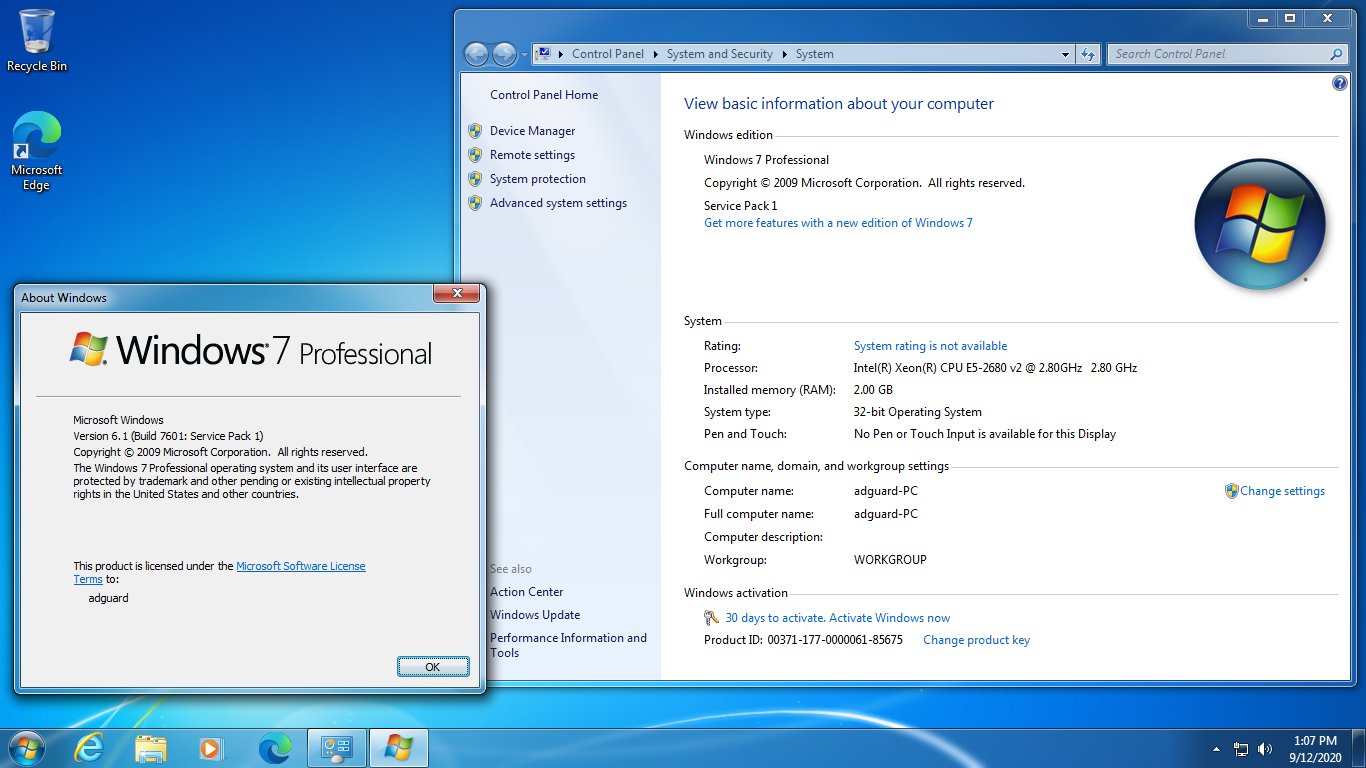This screenshot has width=1366, height=768.
Task: Refresh the Control Panel address bar
Action: click(1089, 54)
